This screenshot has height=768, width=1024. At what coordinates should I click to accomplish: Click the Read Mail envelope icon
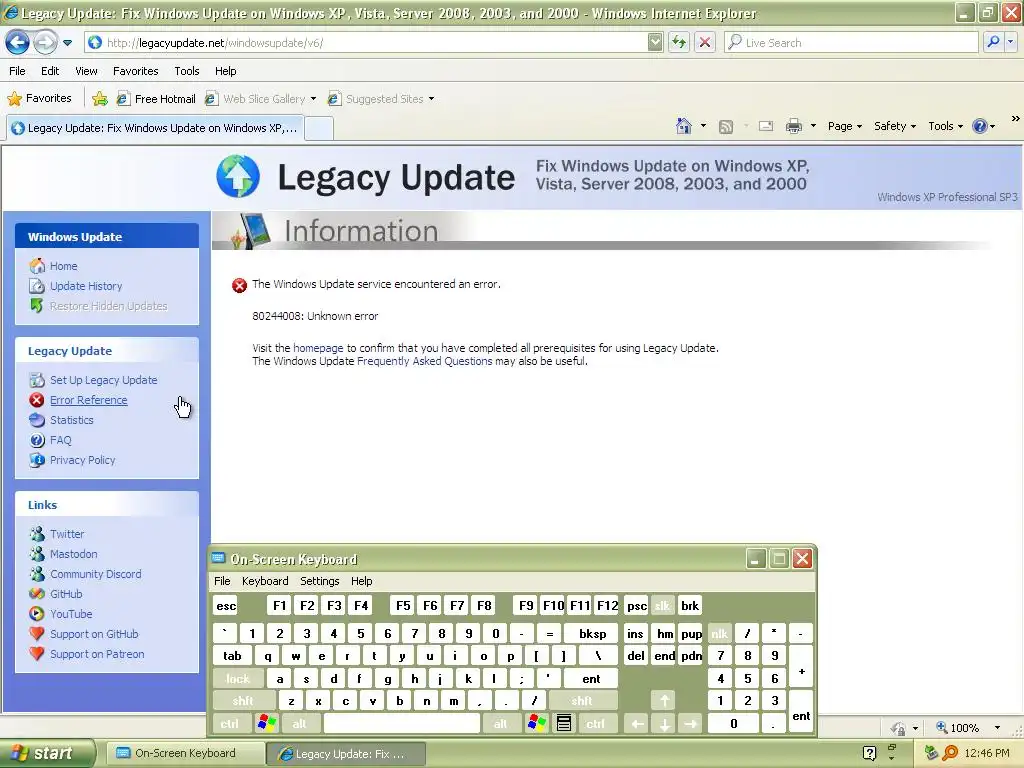coord(765,126)
